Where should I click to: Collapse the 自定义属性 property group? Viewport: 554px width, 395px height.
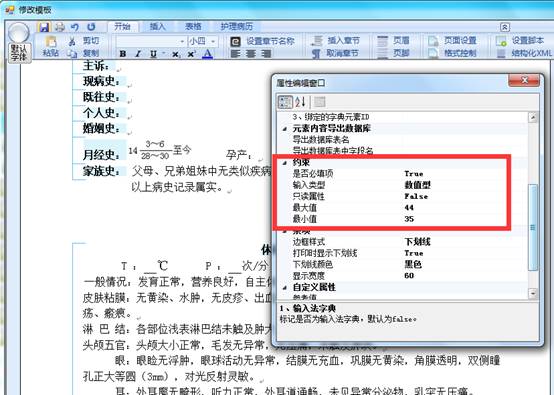tap(284, 287)
